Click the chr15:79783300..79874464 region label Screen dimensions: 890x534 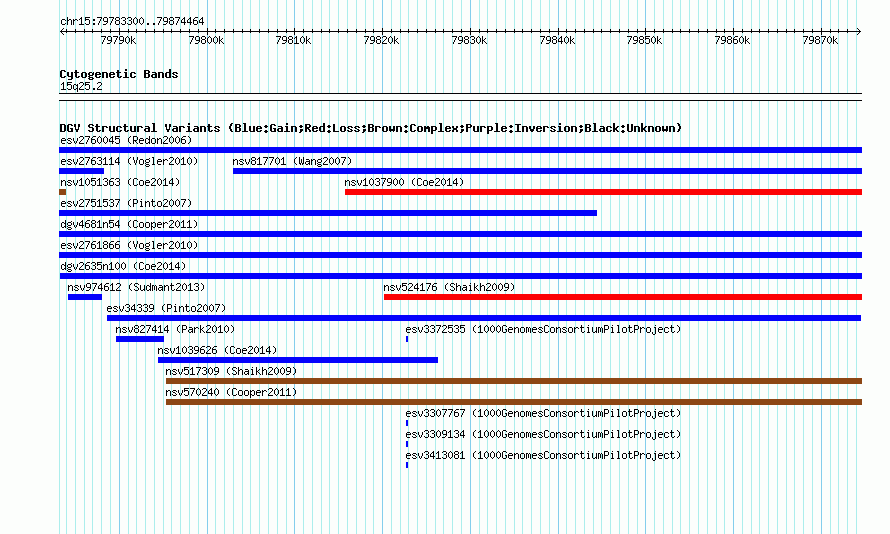(132, 21)
